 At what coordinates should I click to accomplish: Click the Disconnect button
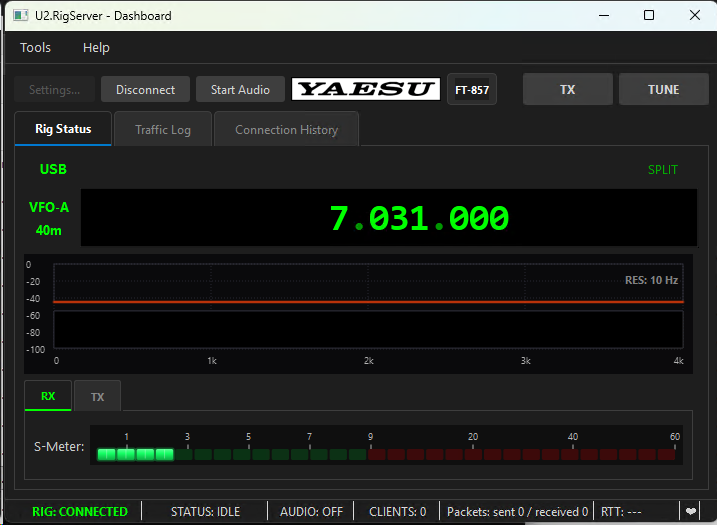pos(145,90)
